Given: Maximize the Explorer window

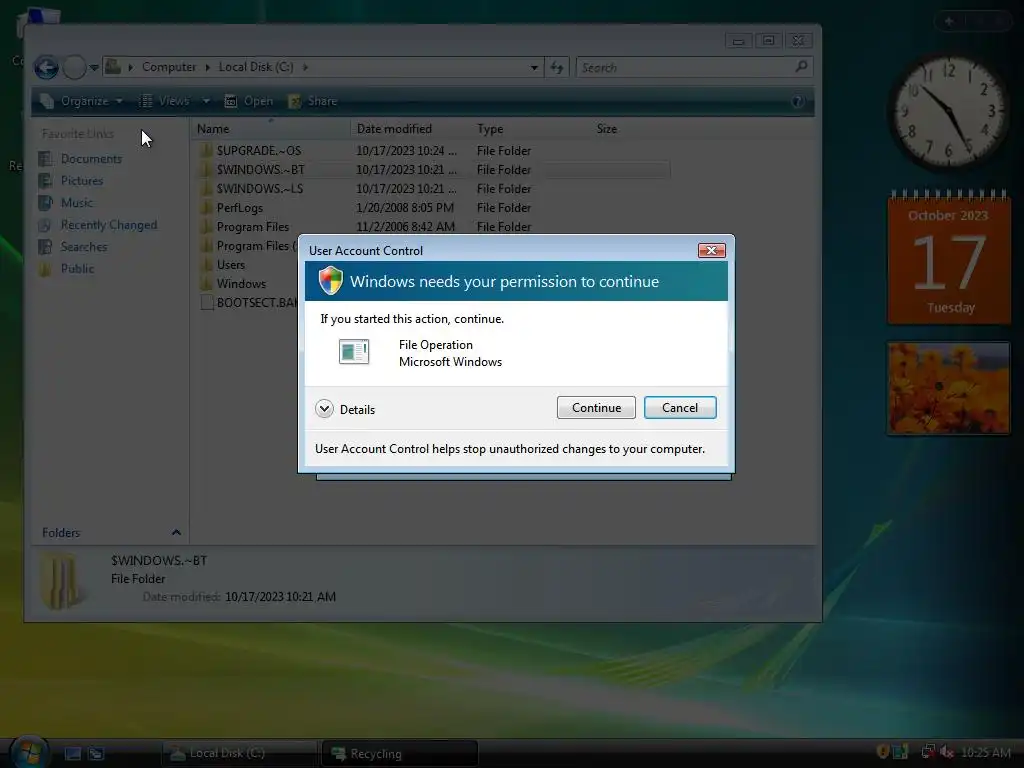Looking at the screenshot, I should click(769, 40).
